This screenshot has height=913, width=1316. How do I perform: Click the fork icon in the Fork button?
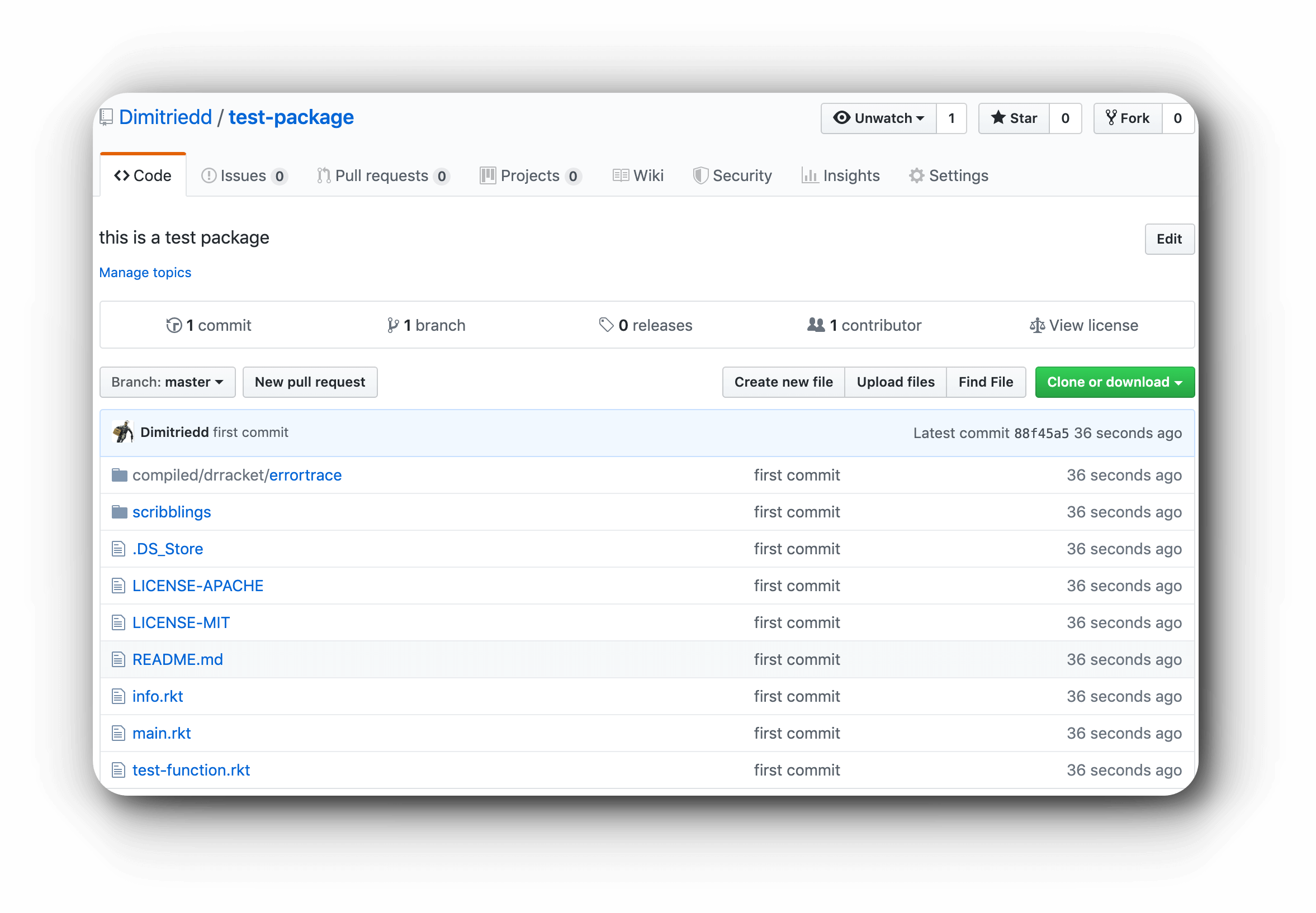click(1110, 117)
